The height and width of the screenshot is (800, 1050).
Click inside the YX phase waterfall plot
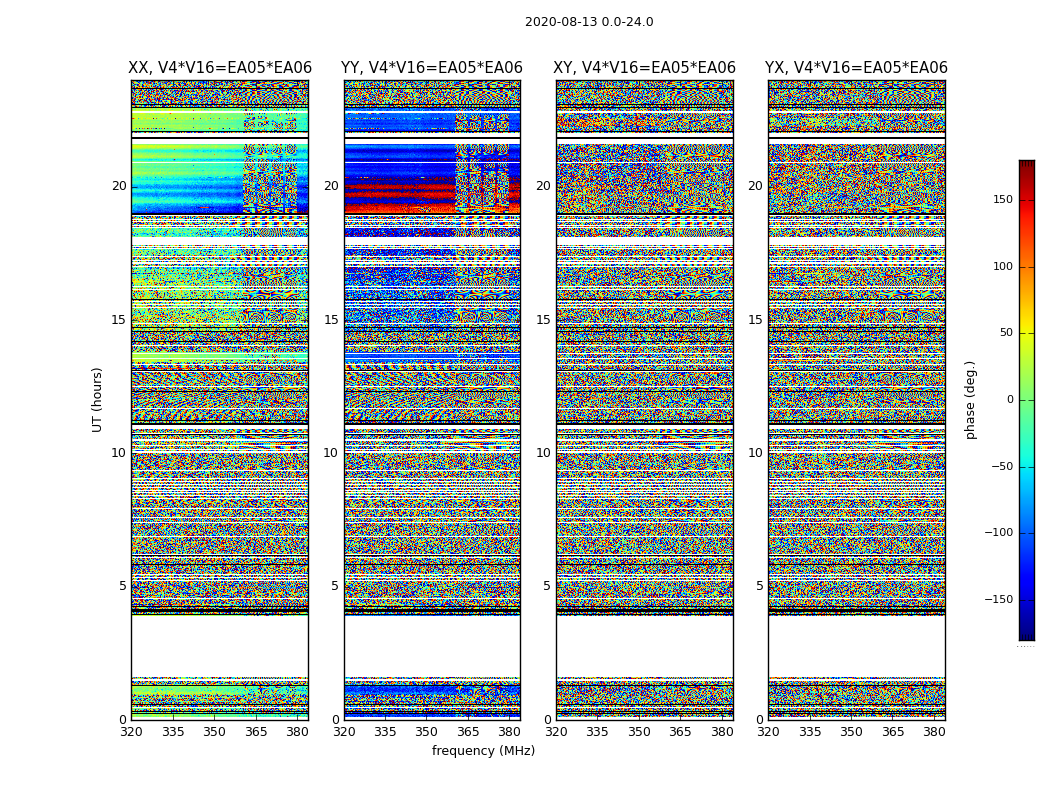pyautogui.click(x=856, y=400)
